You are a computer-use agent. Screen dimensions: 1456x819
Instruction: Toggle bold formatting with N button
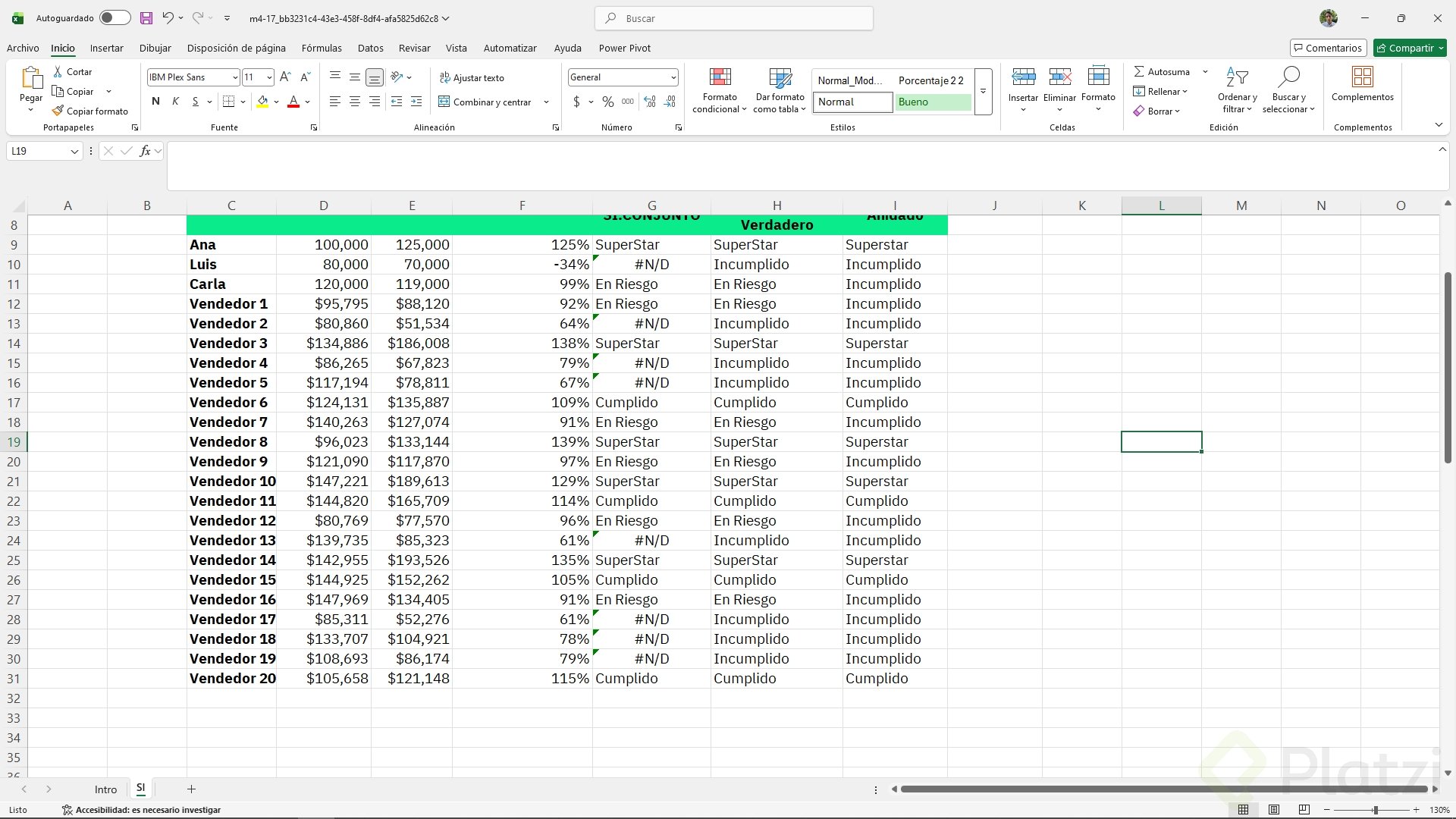coord(155,102)
